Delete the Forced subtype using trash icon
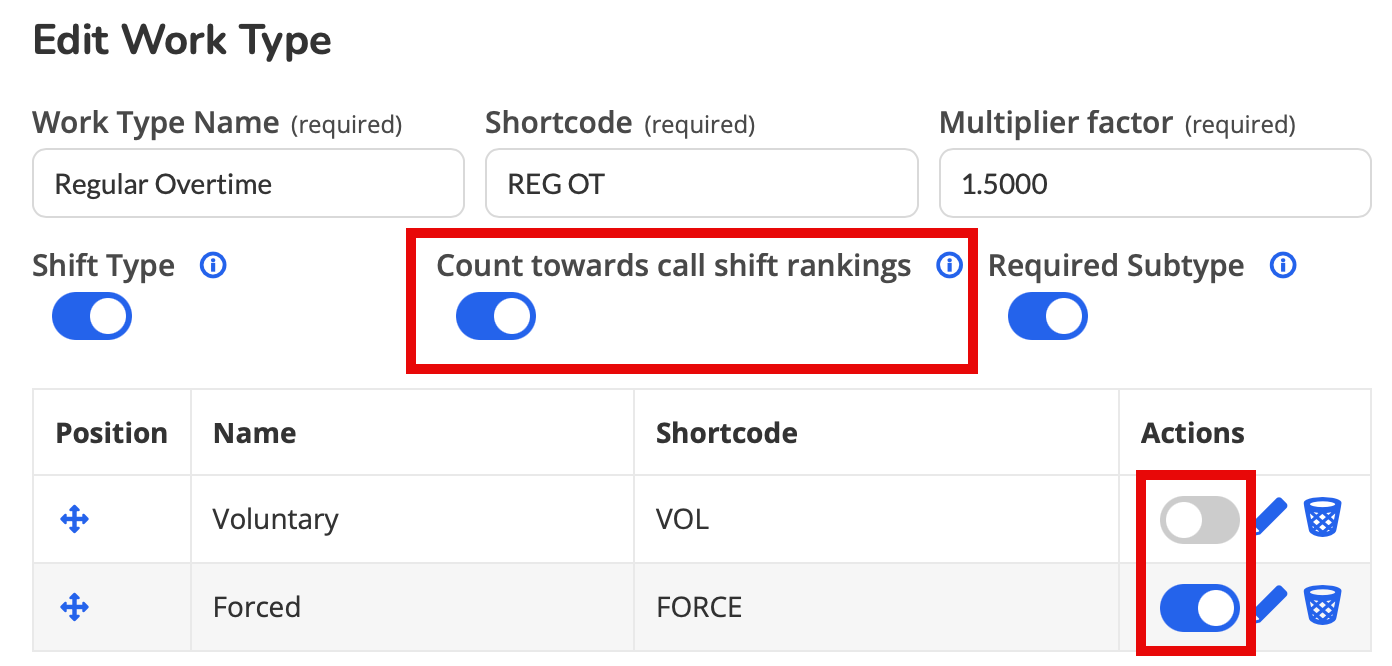The image size is (1392, 666). click(x=1323, y=606)
